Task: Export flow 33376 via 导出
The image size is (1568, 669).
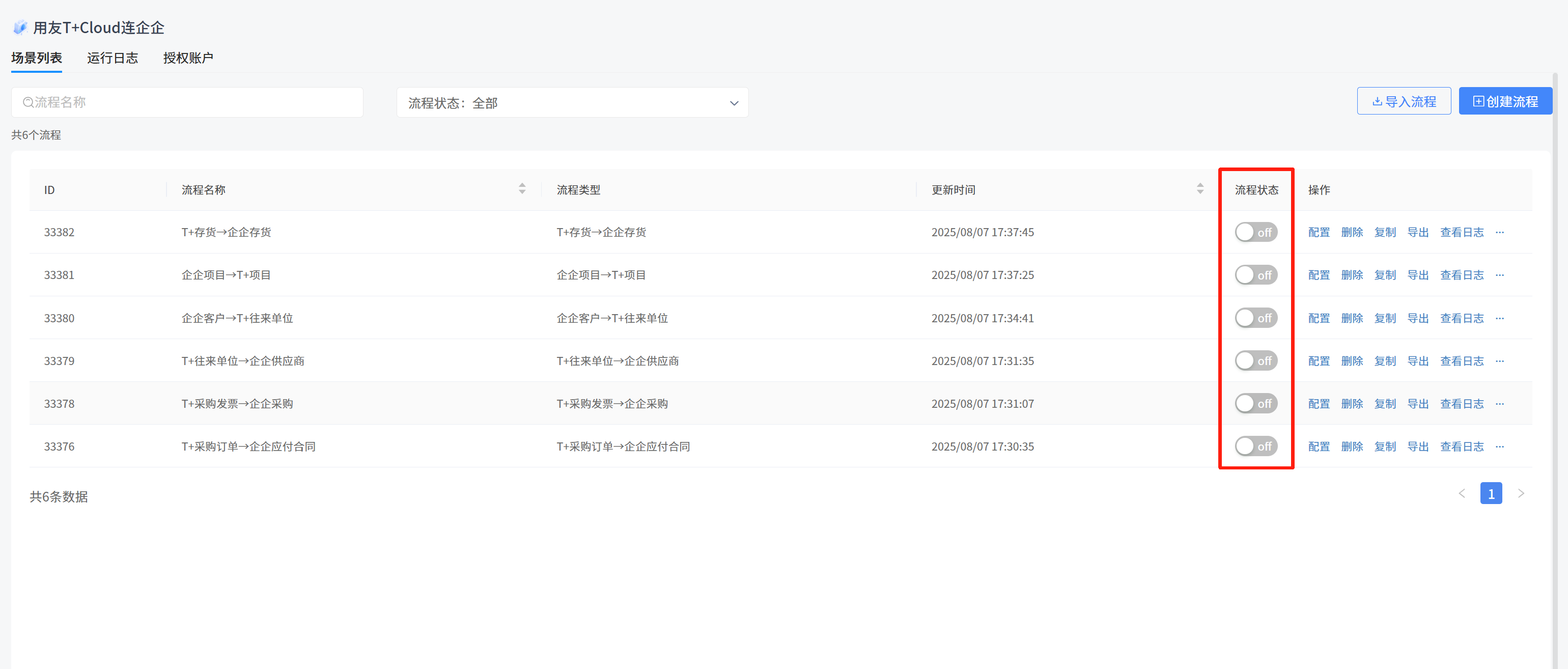Action: tap(1418, 447)
